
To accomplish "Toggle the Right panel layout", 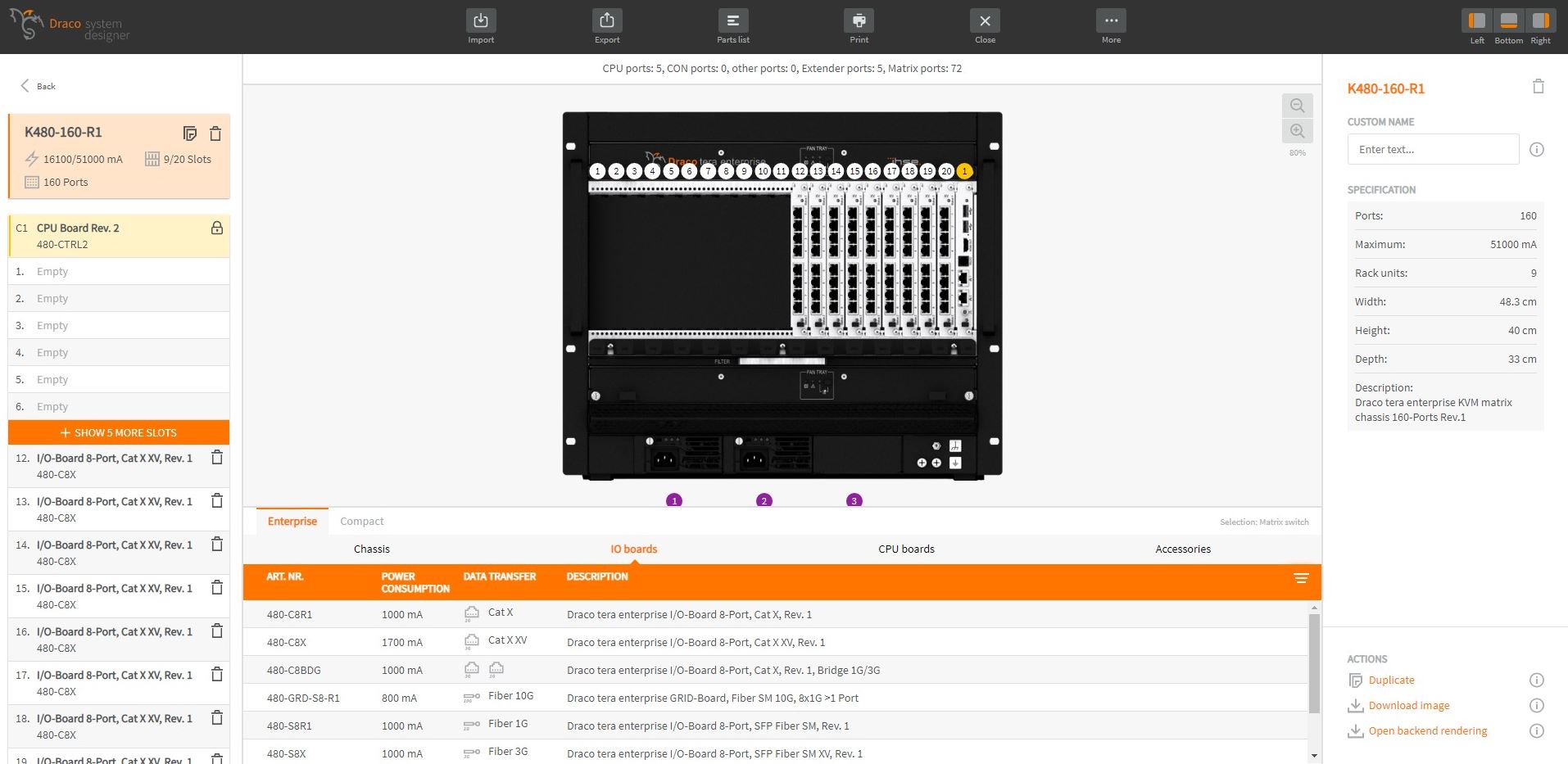I will (x=1540, y=21).
